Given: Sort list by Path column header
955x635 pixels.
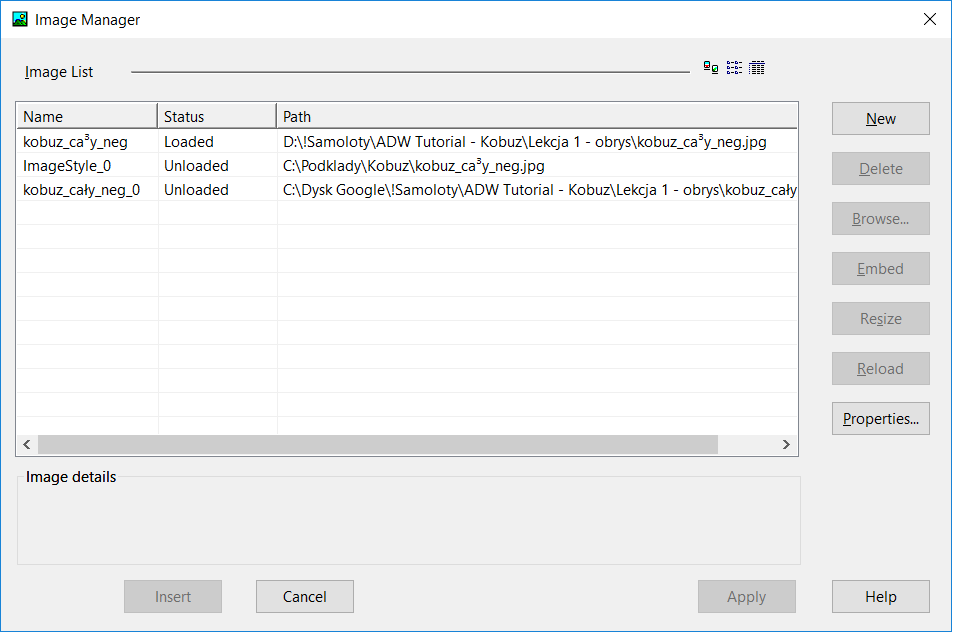Looking at the screenshot, I should pos(536,116).
